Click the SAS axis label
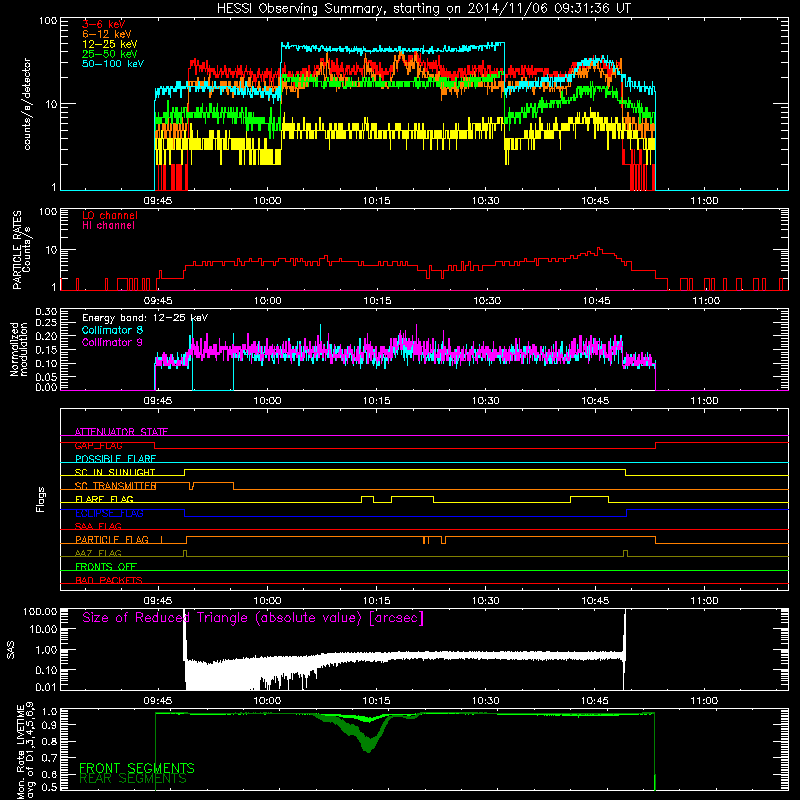Viewport: 800px width, 800px height. click(11, 649)
